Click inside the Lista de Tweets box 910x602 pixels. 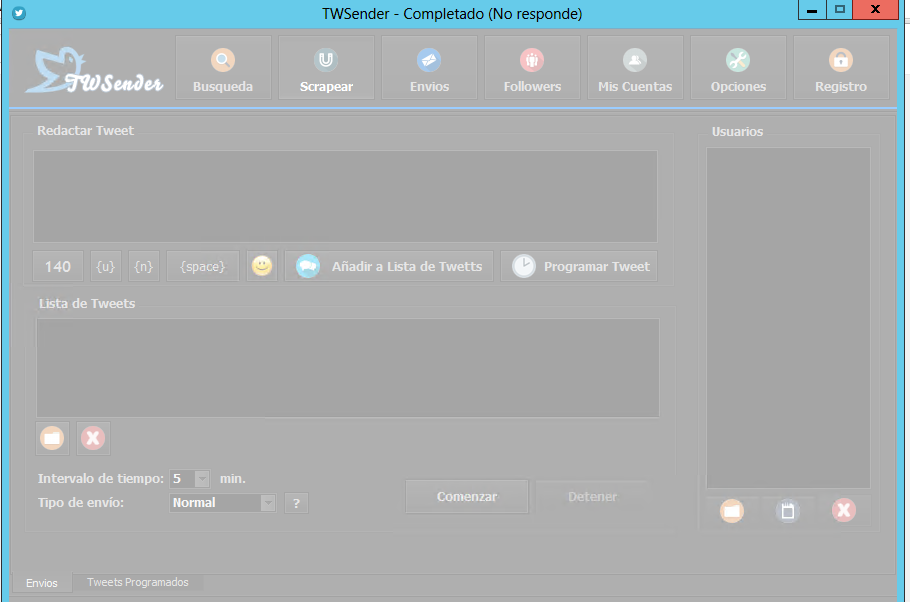(348, 367)
